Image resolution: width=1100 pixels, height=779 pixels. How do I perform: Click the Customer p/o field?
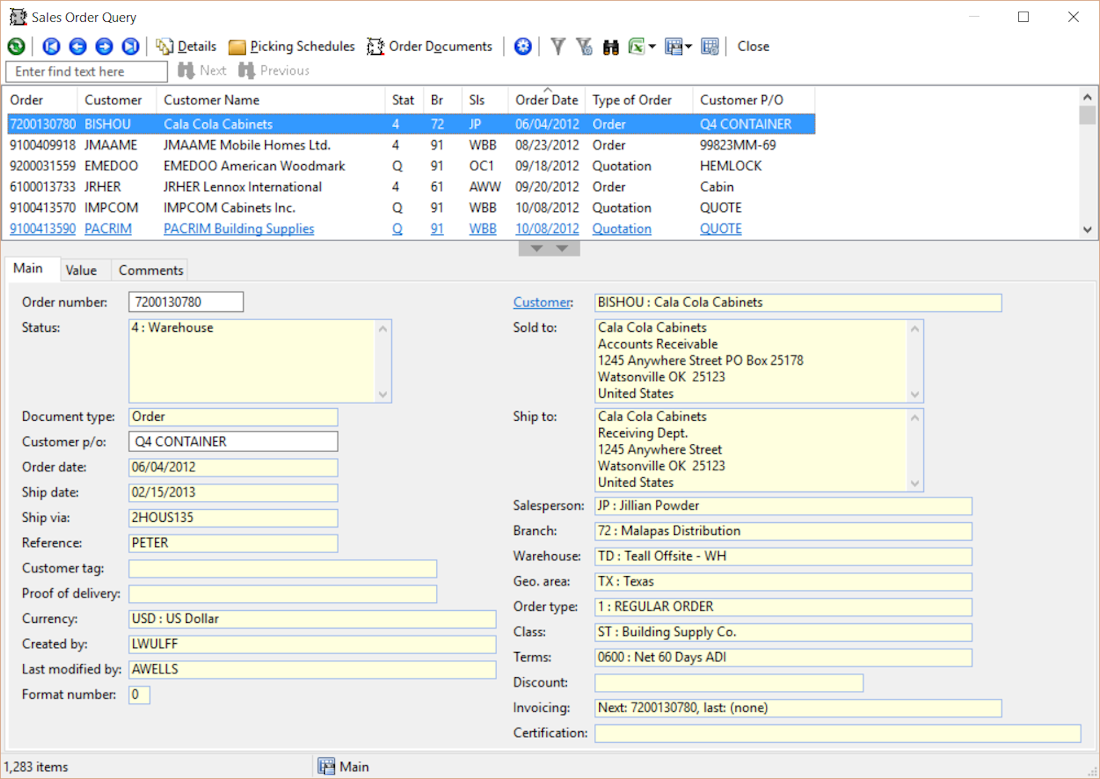[233, 441]
